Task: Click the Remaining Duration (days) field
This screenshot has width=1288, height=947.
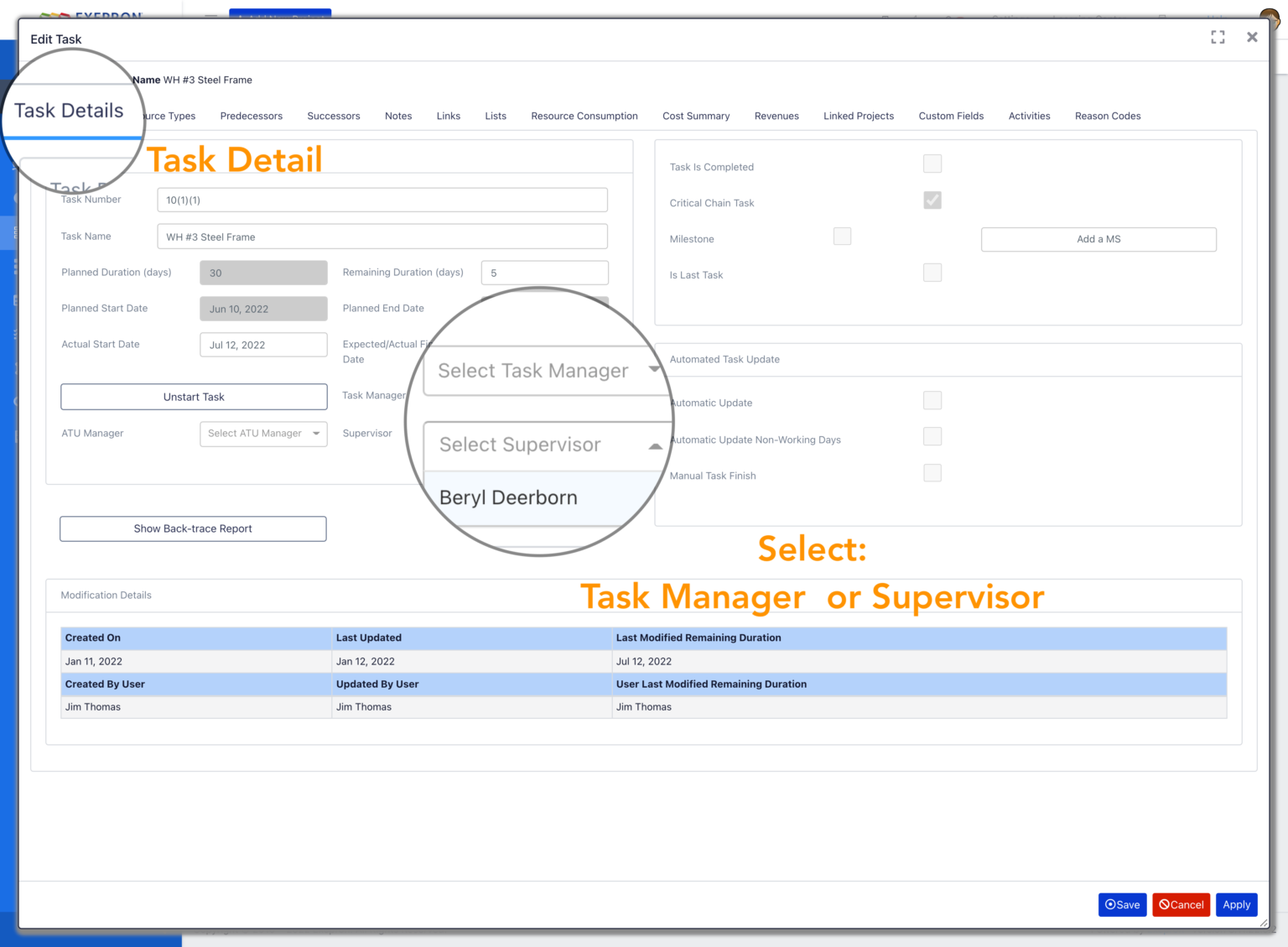Action: [545, 273]
